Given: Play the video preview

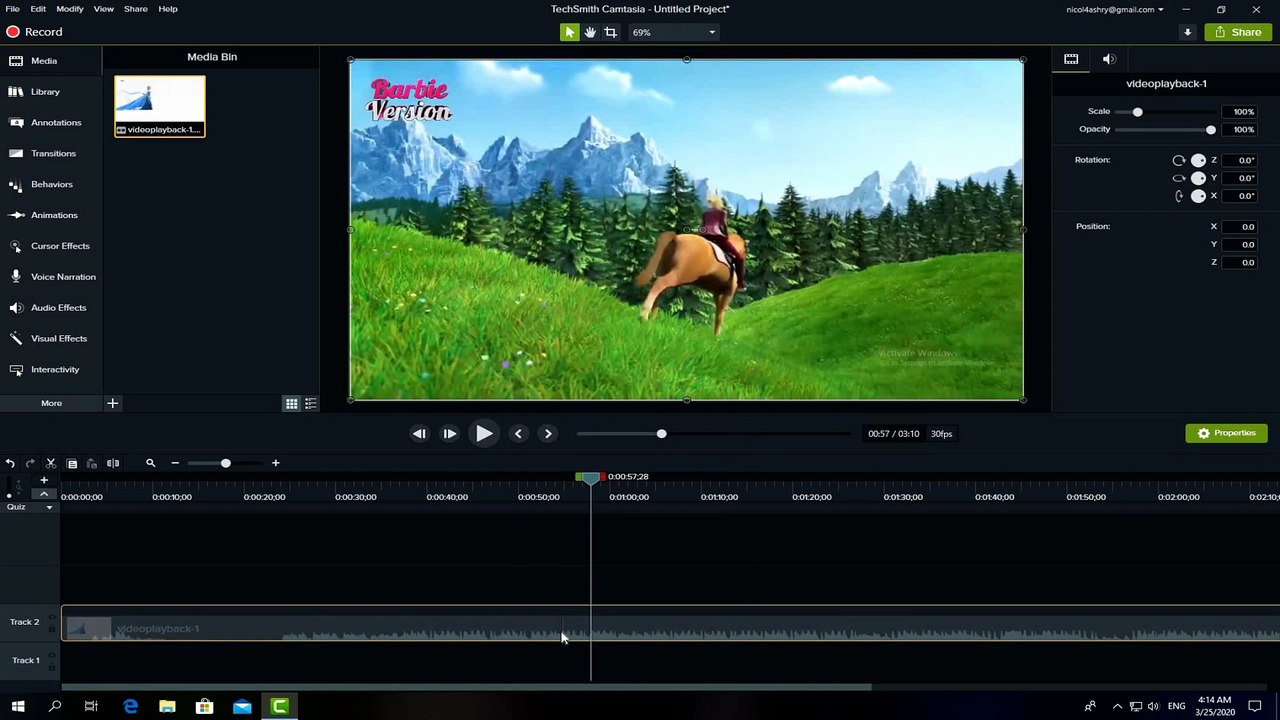Looking at the screenshot, I should 484,434.
